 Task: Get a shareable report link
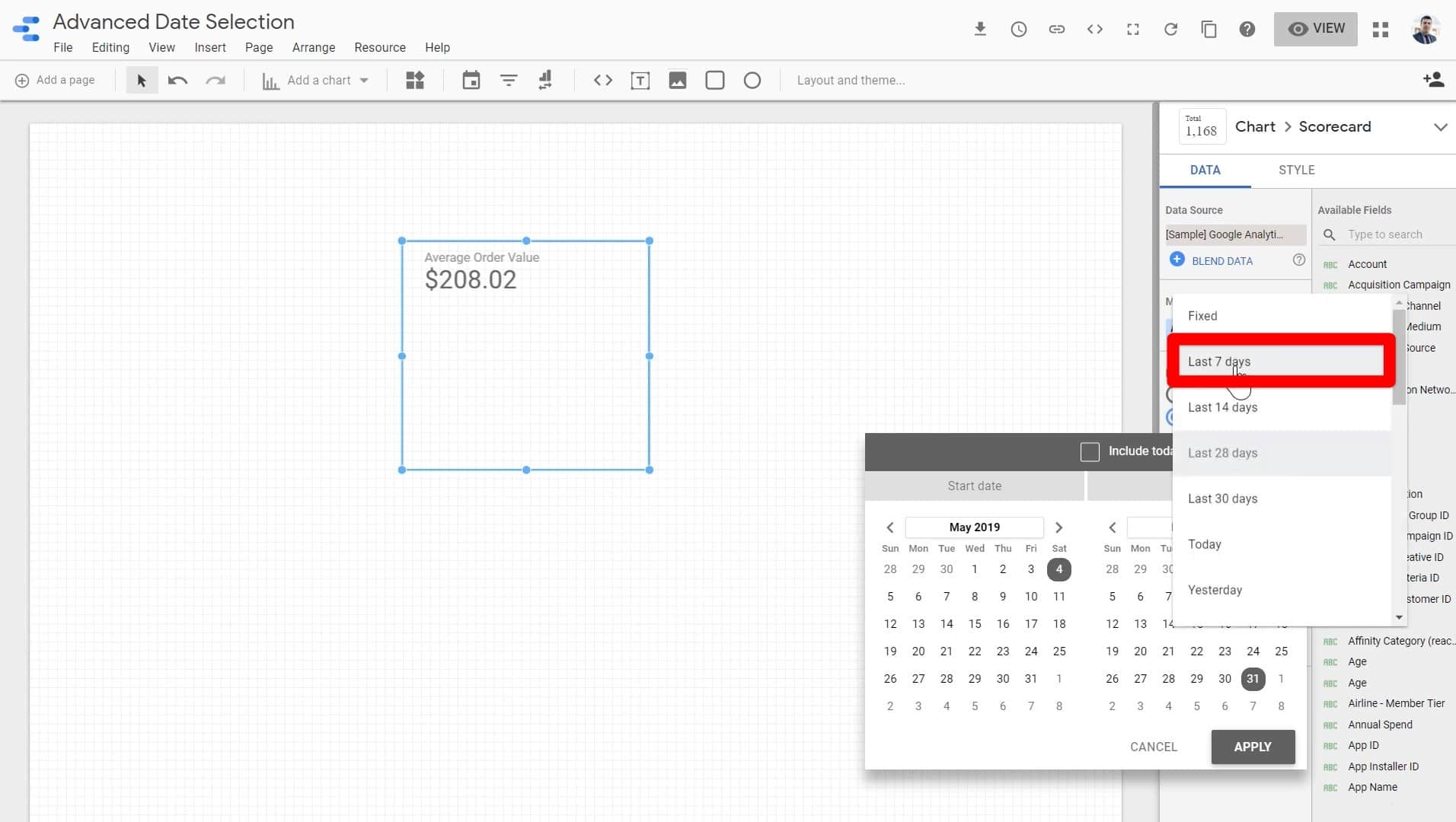[1057, 29]
